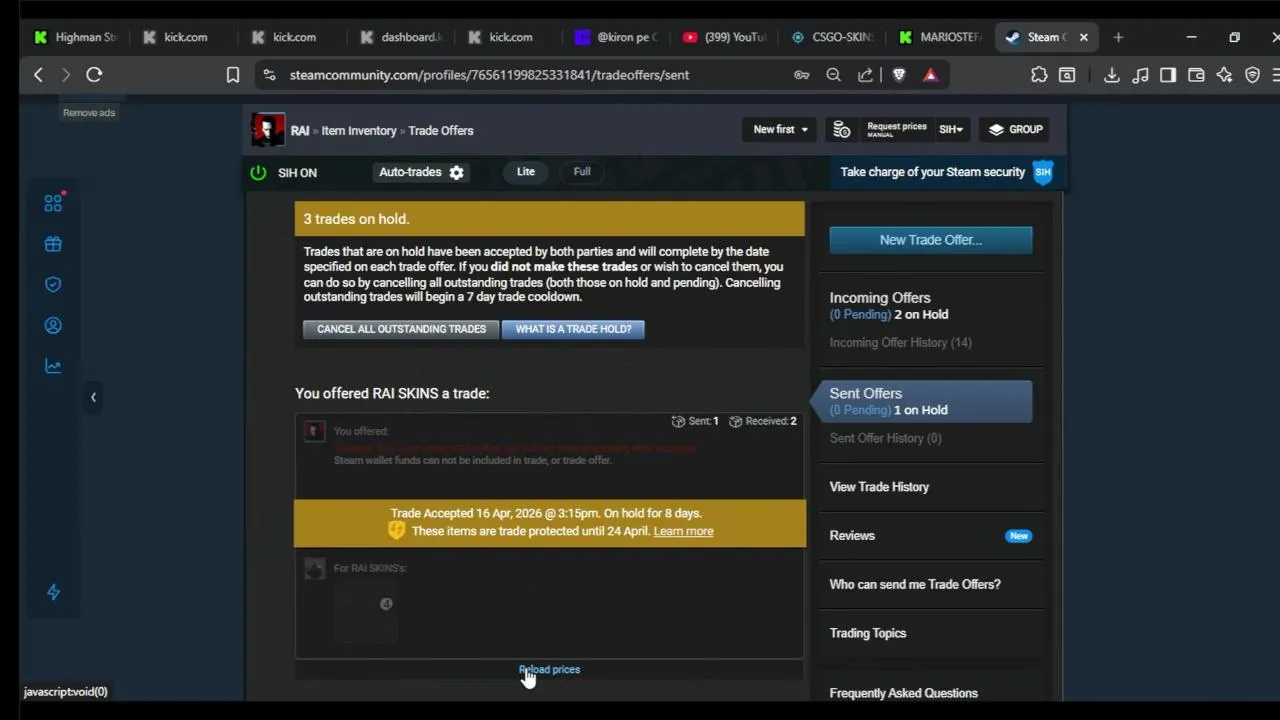Click site settings icon in address bar

[269, 75]
